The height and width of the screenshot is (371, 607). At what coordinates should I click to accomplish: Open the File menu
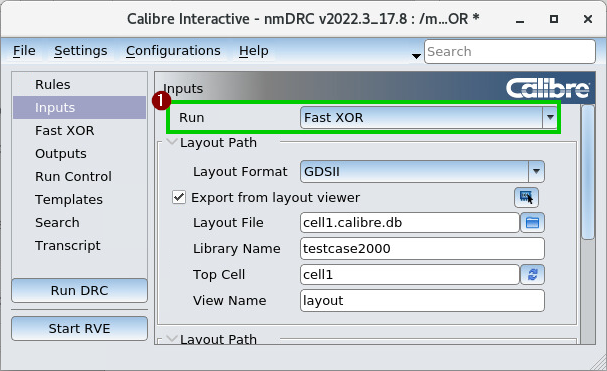click(24, 51)
